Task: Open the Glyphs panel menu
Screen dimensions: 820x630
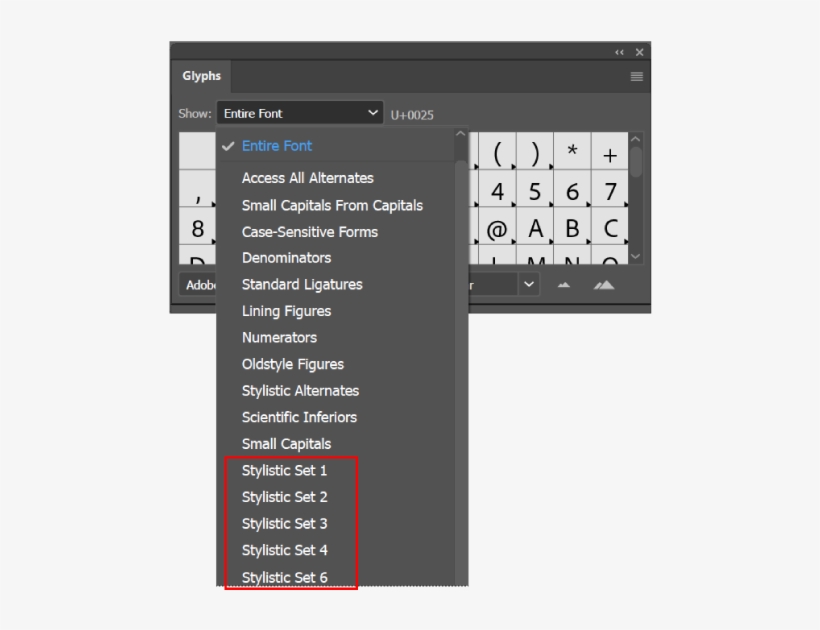Action: coord(635,76)
